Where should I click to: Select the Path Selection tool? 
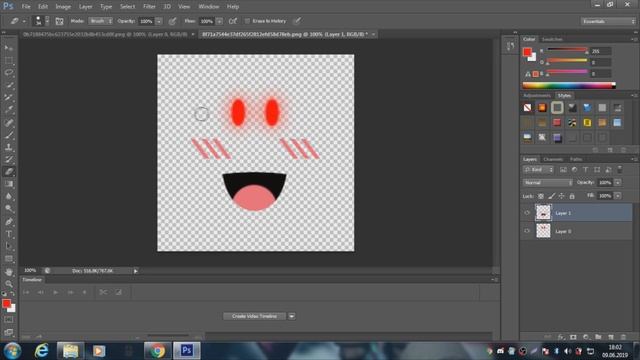(x=9, y=246)
